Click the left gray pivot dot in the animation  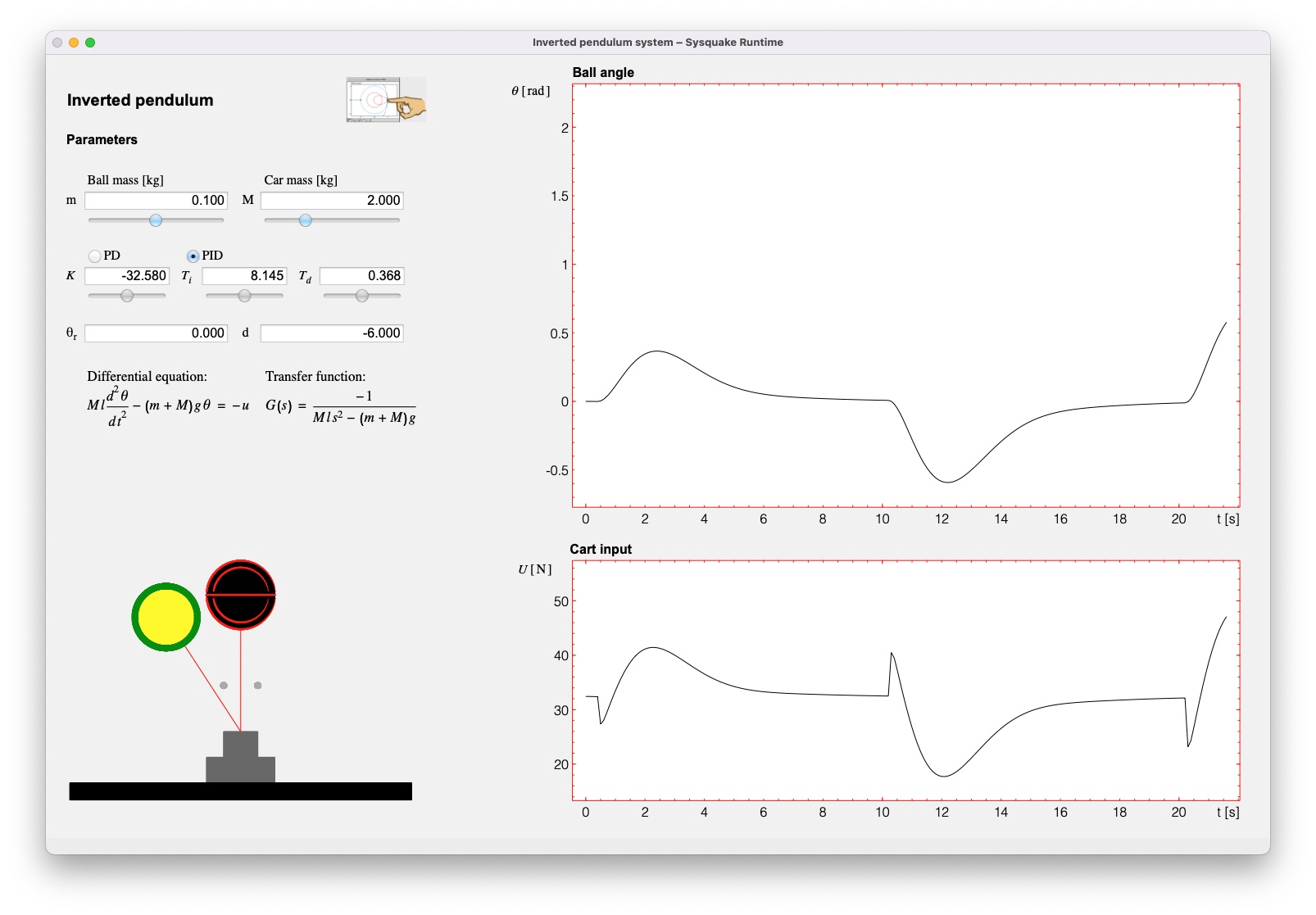(x=224, y=684)
